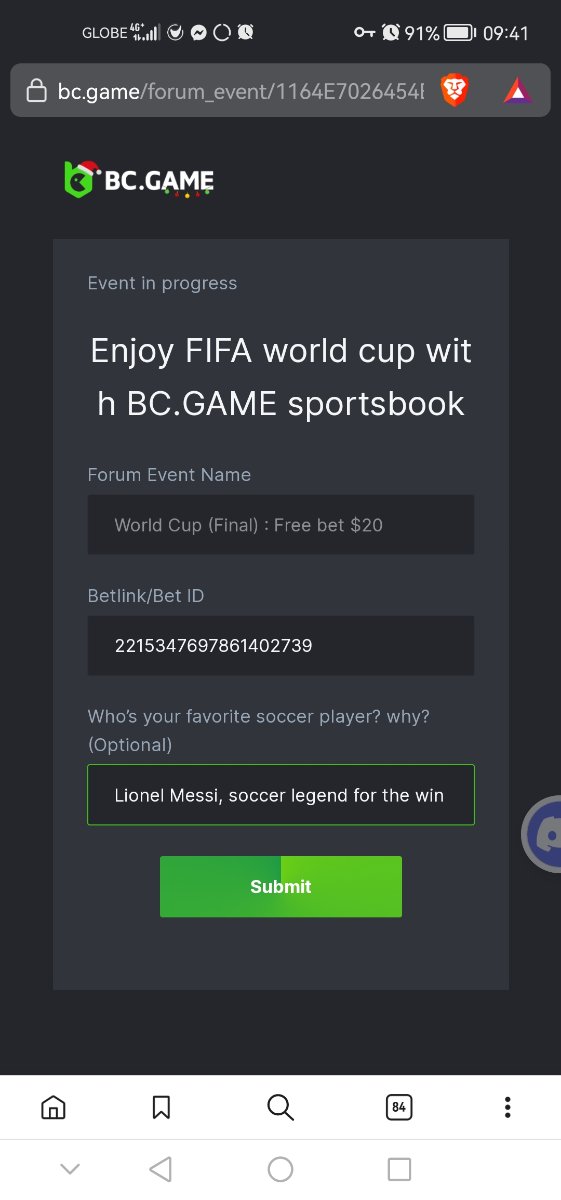Open Android recent apps square button
The height and width of the screenshot is (1200, 561).
[x=399, y=1169]
